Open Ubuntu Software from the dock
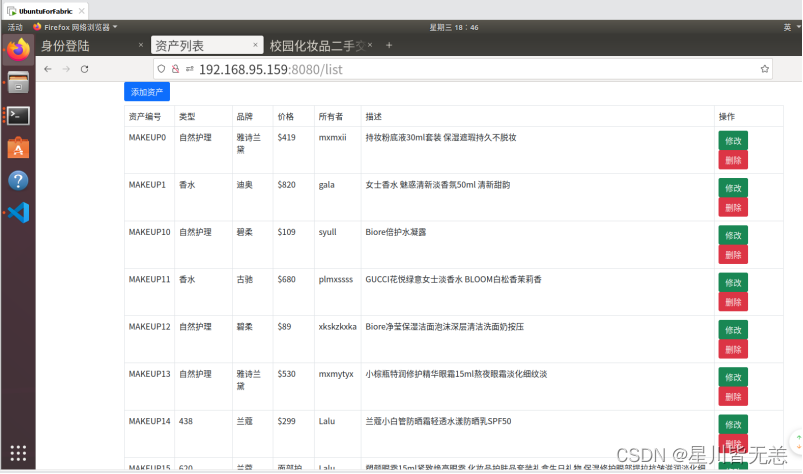803x474 pixels. 18,148
